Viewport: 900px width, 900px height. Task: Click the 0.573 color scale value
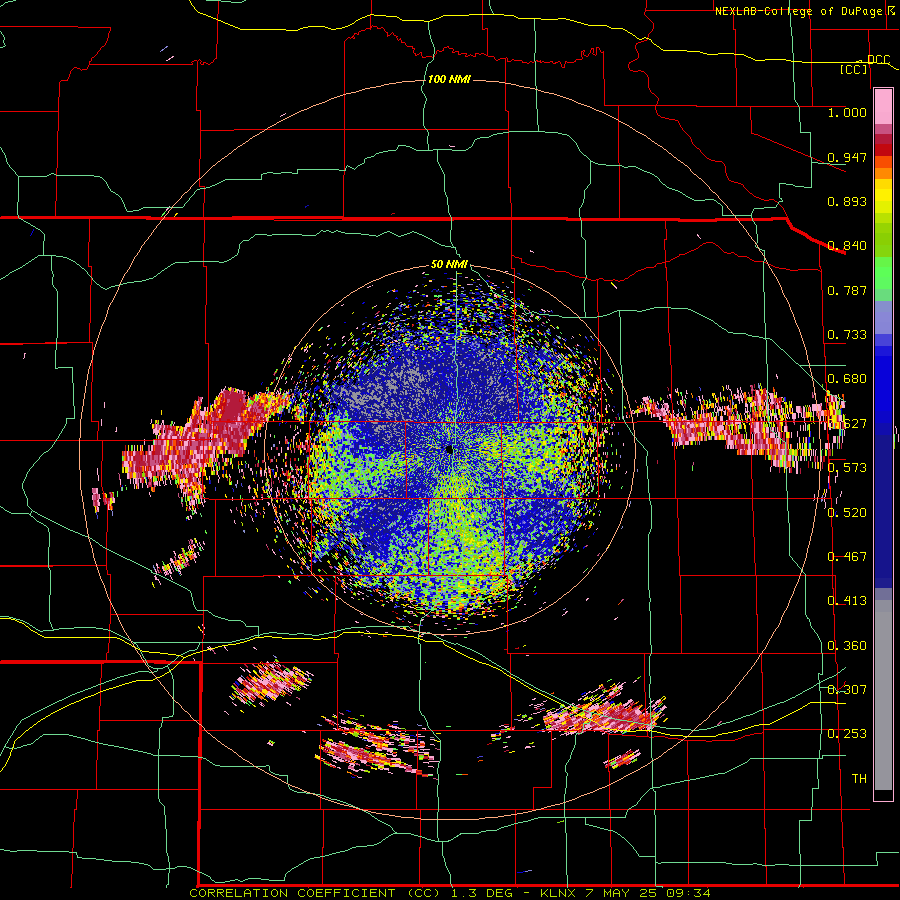(x=847, y=468)
